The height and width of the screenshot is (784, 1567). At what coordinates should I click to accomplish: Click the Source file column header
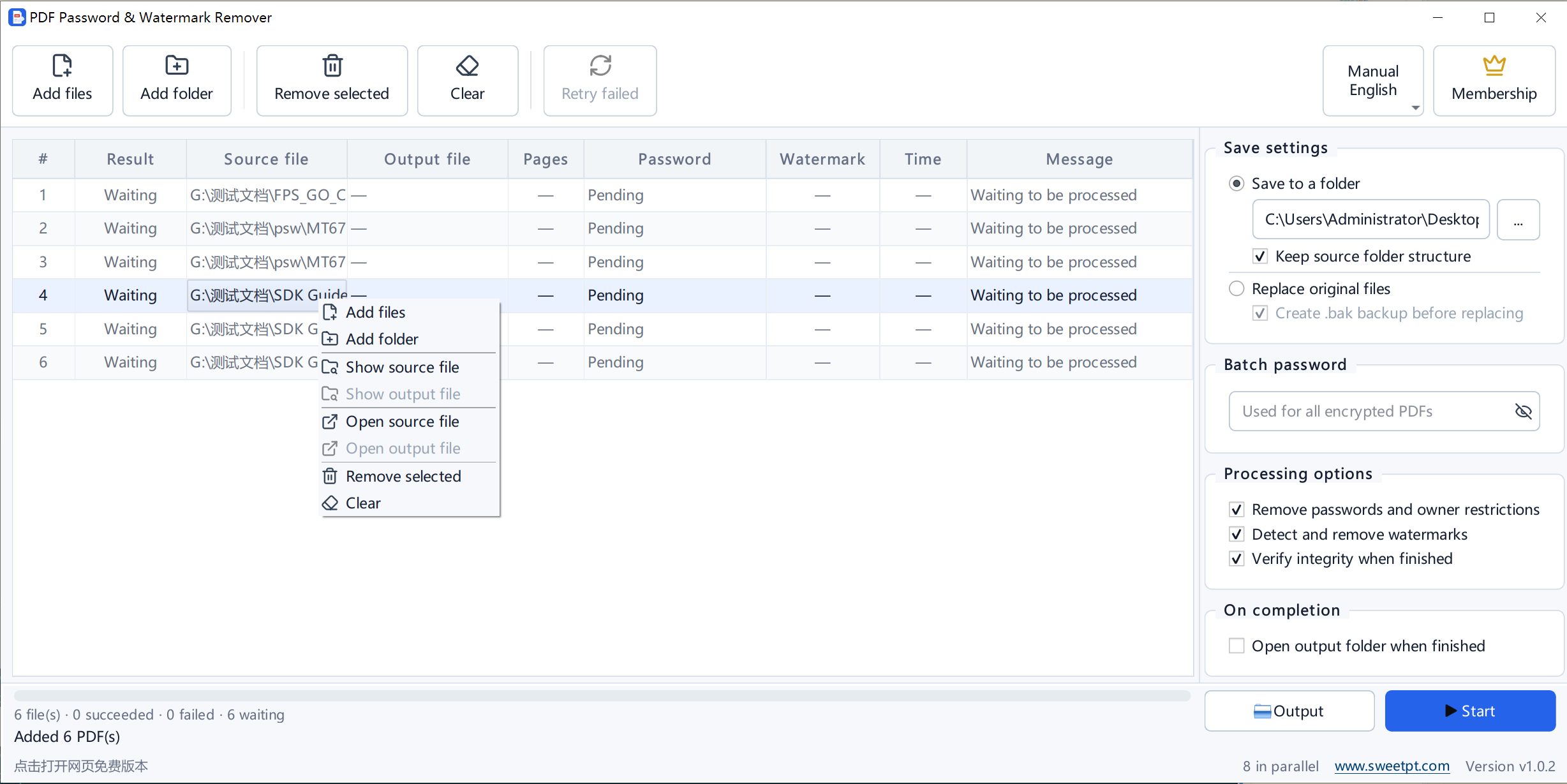coord(267,159)
